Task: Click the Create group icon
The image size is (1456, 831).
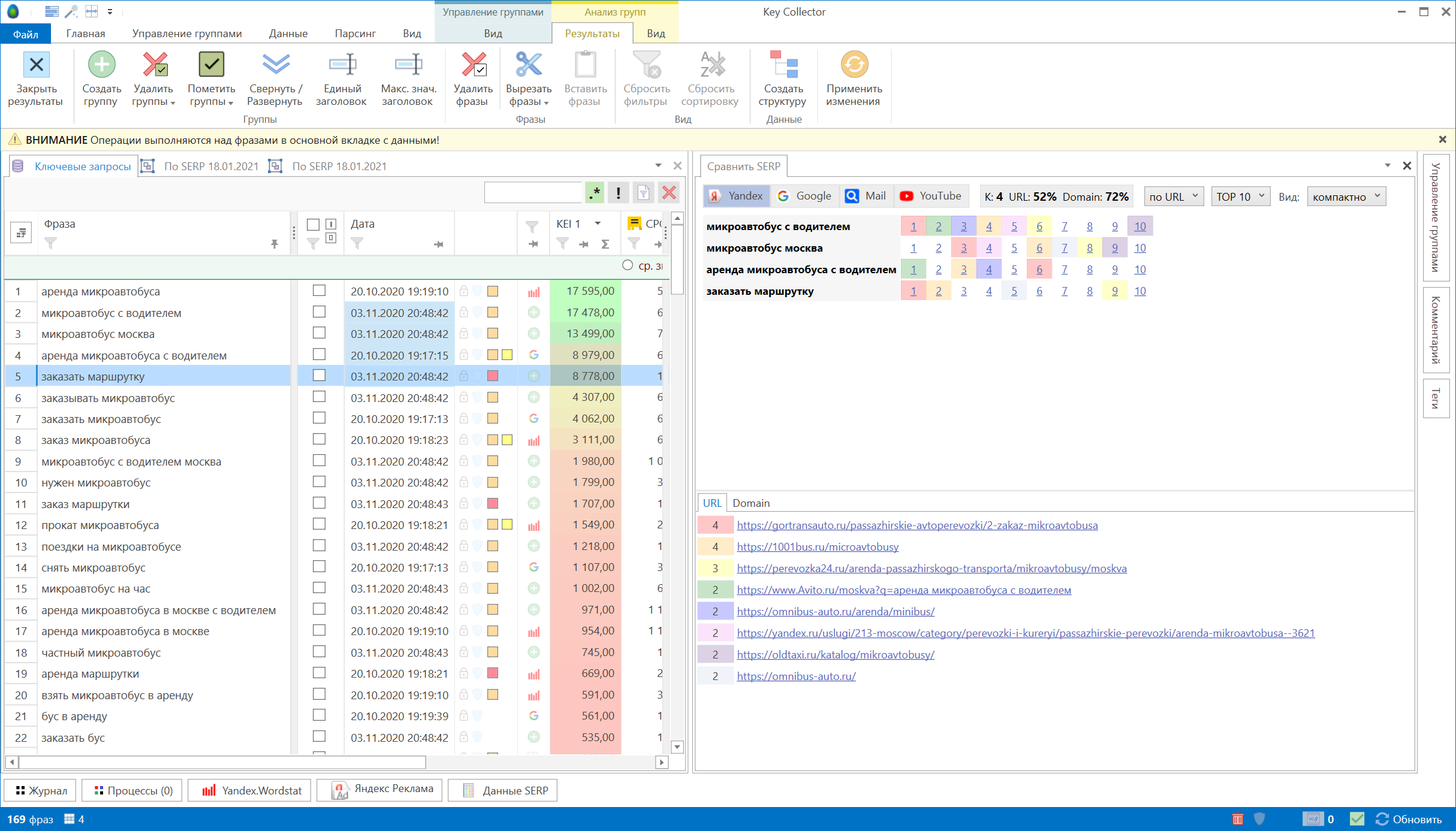Action: point(101,65)
